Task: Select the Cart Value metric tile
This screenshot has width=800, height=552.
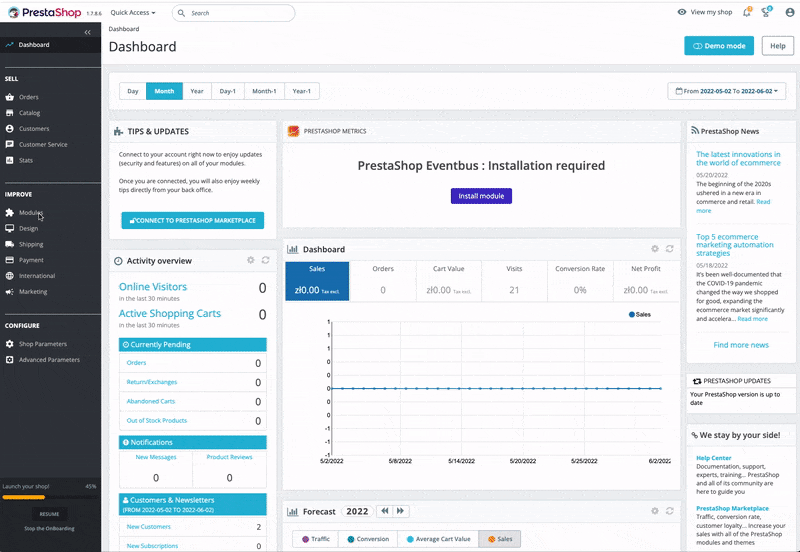Action: [448, 281]
